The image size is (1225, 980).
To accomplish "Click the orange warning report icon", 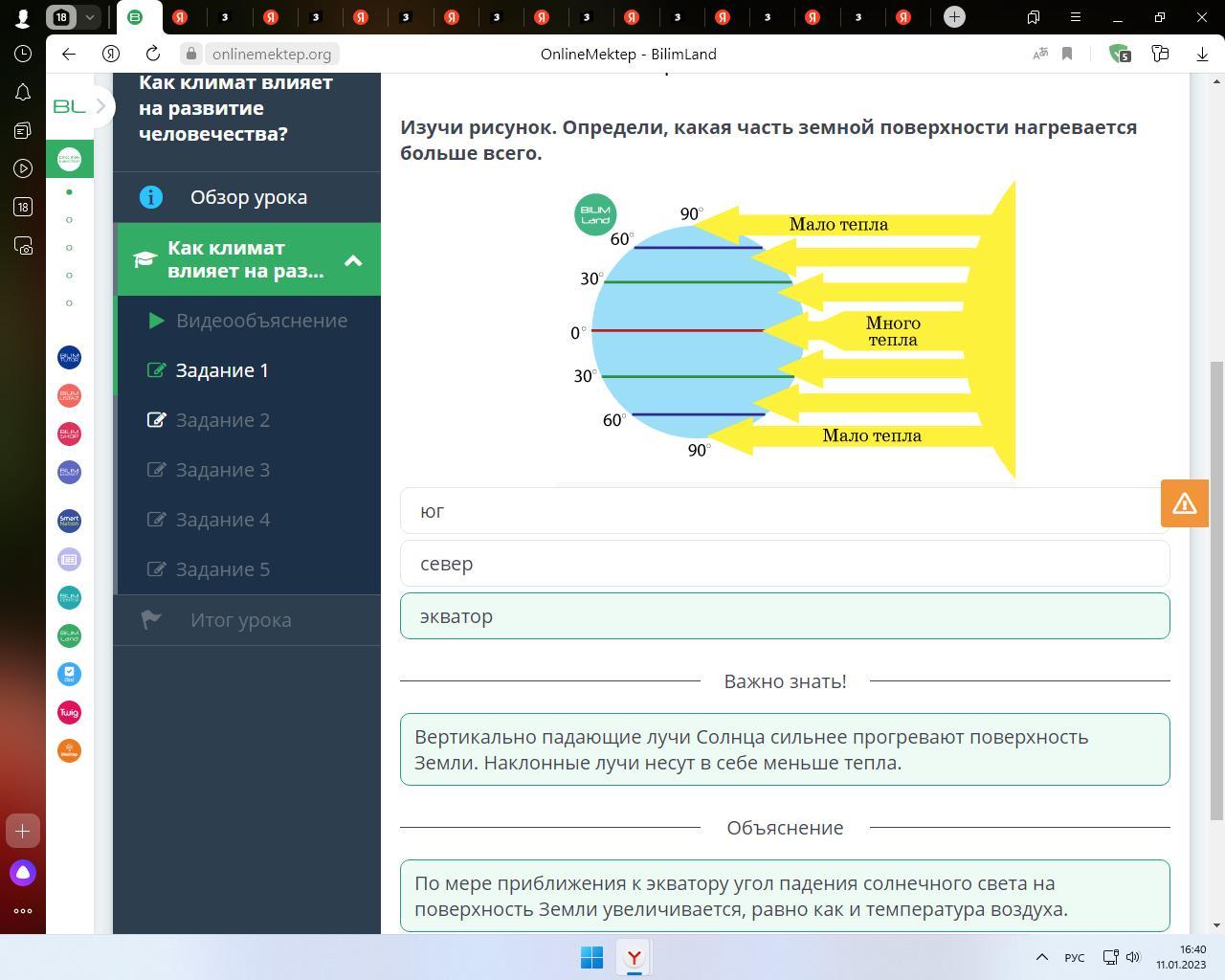I will (1184, 503).
